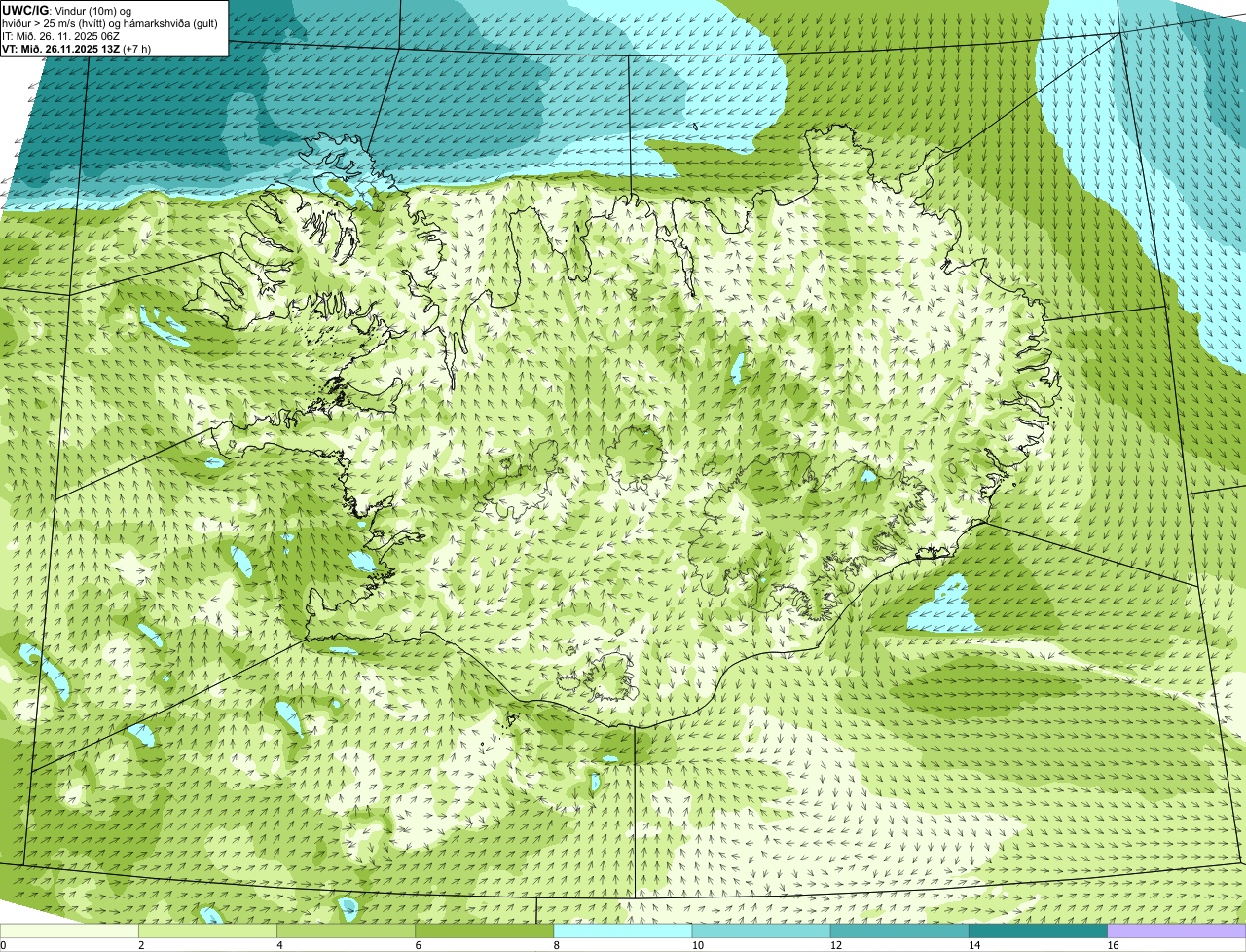Screen dimensions: 1246x952
Task: Click the '14' scale label
Action: tap(973, 945)
